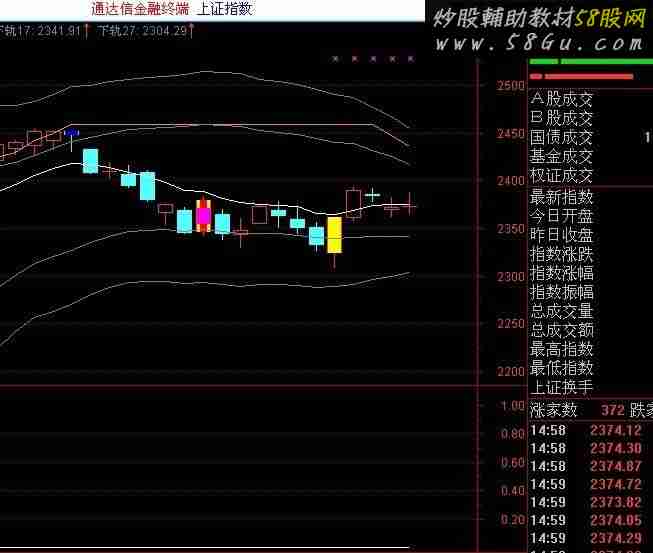Viewport: 653px width, 553px height.
Task: Click the 2400 price axis label
Action: click(x=510, y=181)
